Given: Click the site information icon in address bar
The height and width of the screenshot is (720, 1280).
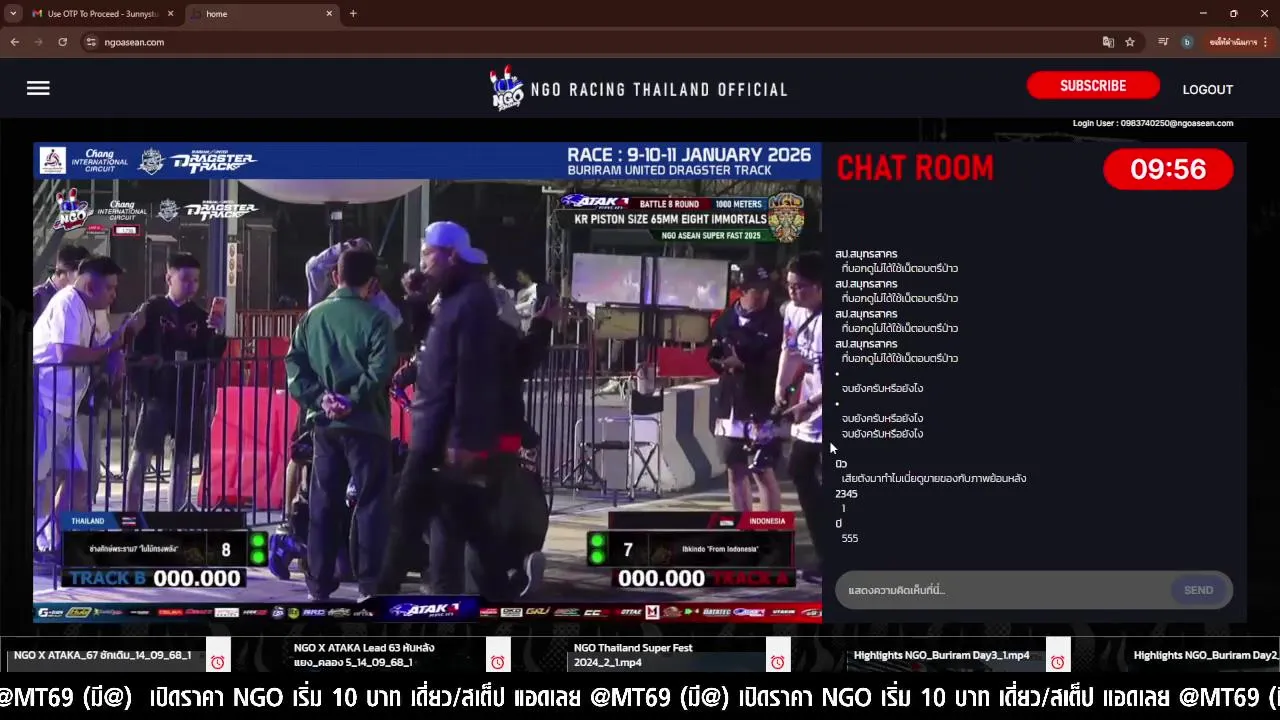Looking at the screenshot, I should [x=91, y=42].
